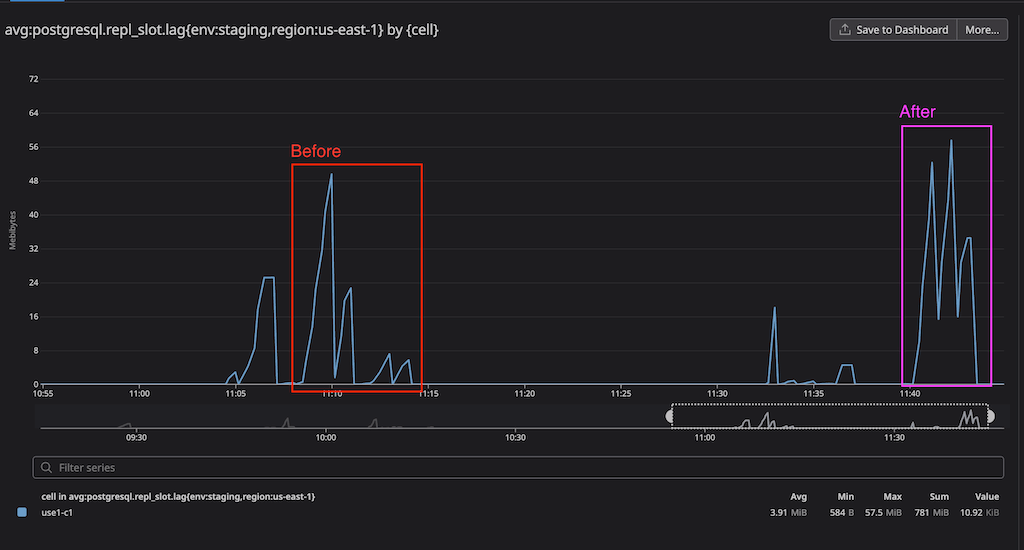Sort legend by the Value column
The height and width of the screenshot is (550, 1024).
(x=987, y=496)
